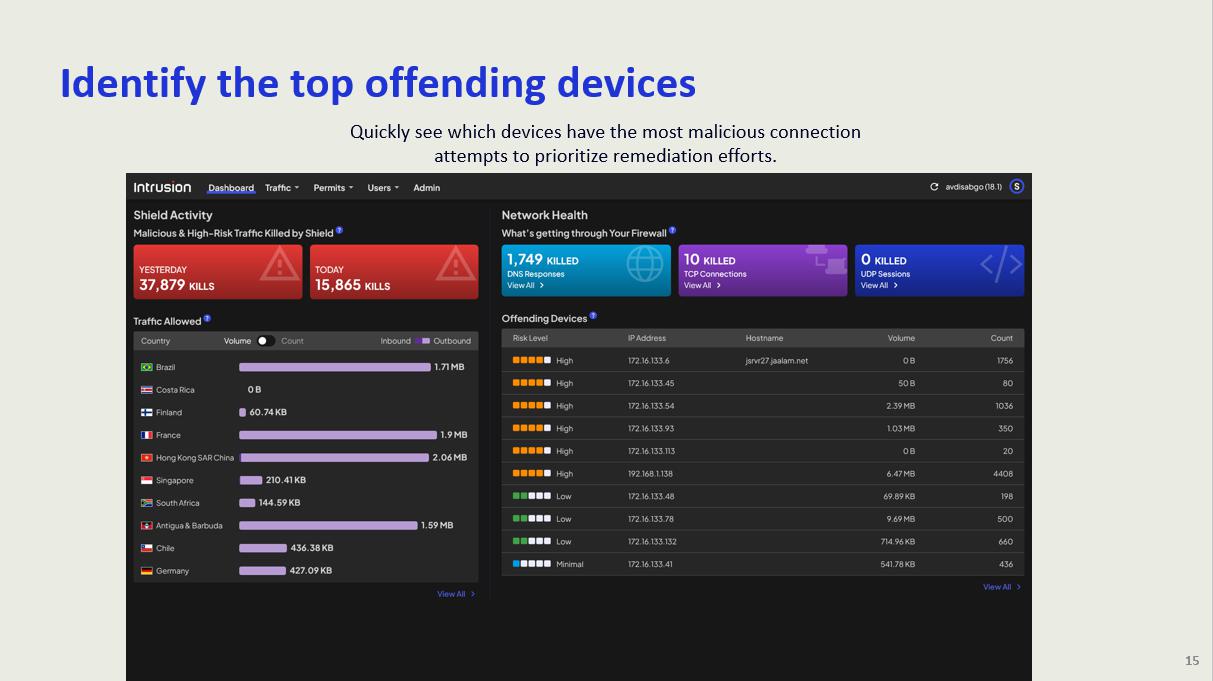
Task: Sort by Volume column header in Offending Devices
Action: point(901,338)
